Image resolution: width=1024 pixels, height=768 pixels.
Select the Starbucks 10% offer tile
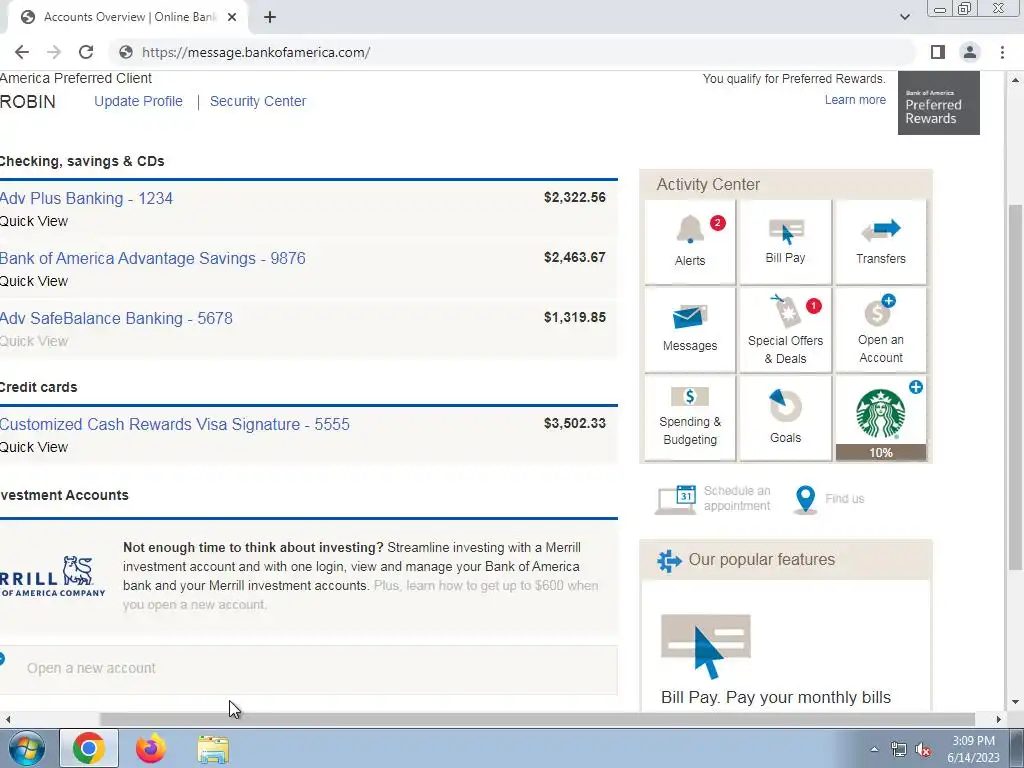point(880,418)
